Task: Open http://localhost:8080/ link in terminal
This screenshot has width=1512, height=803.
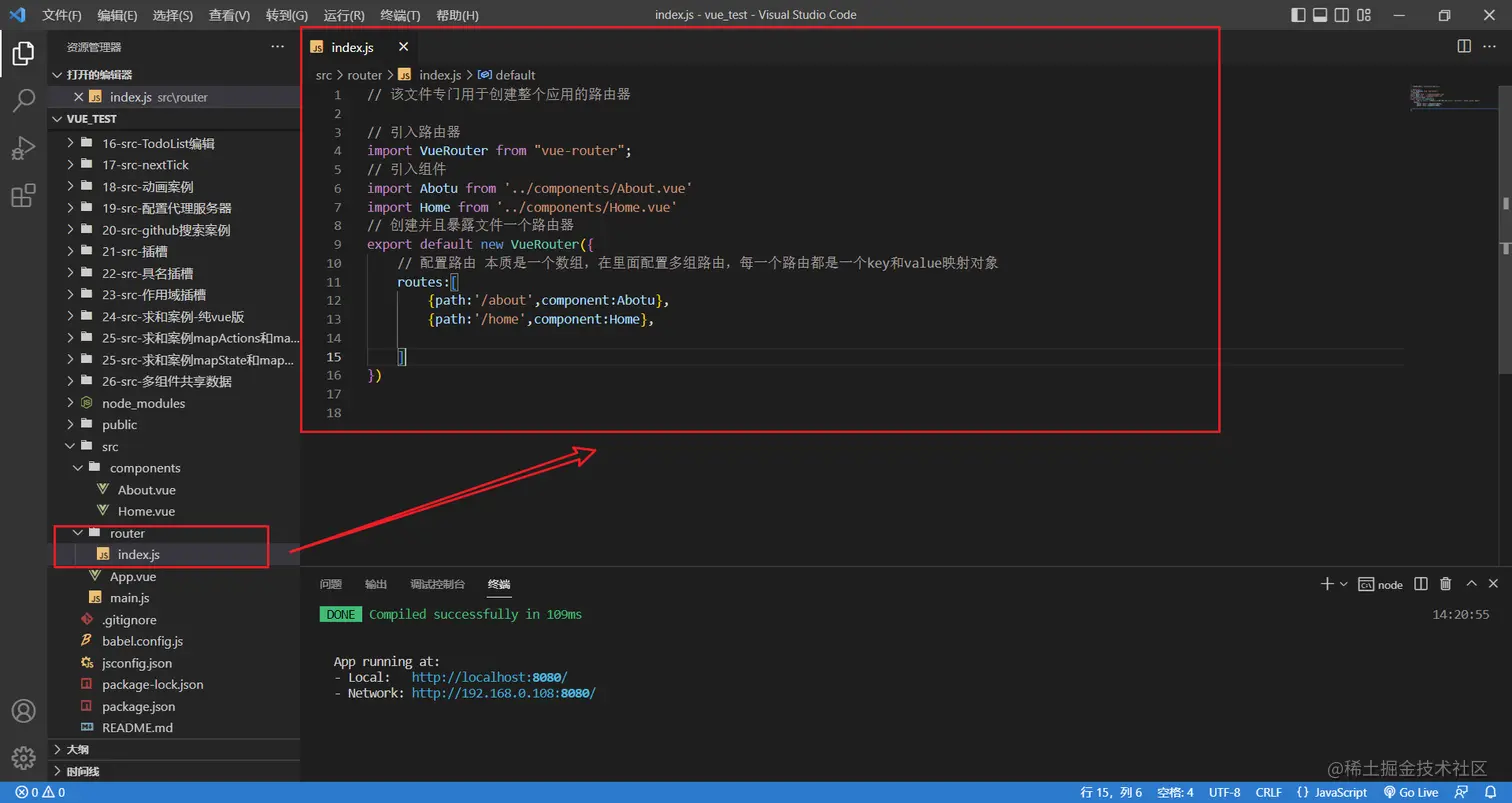Action: 489,678
